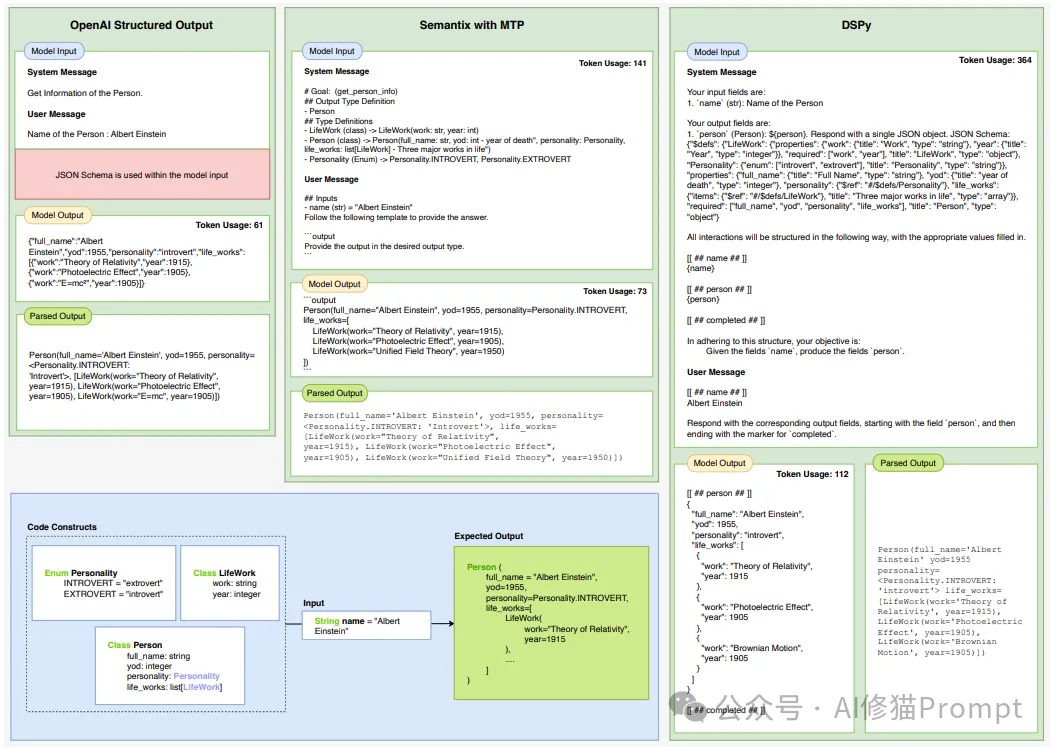The height and width of the screenshot is (750, 1056).
Task: Select the Model Input label in DSPy panel
Action: tap(717, 52)
